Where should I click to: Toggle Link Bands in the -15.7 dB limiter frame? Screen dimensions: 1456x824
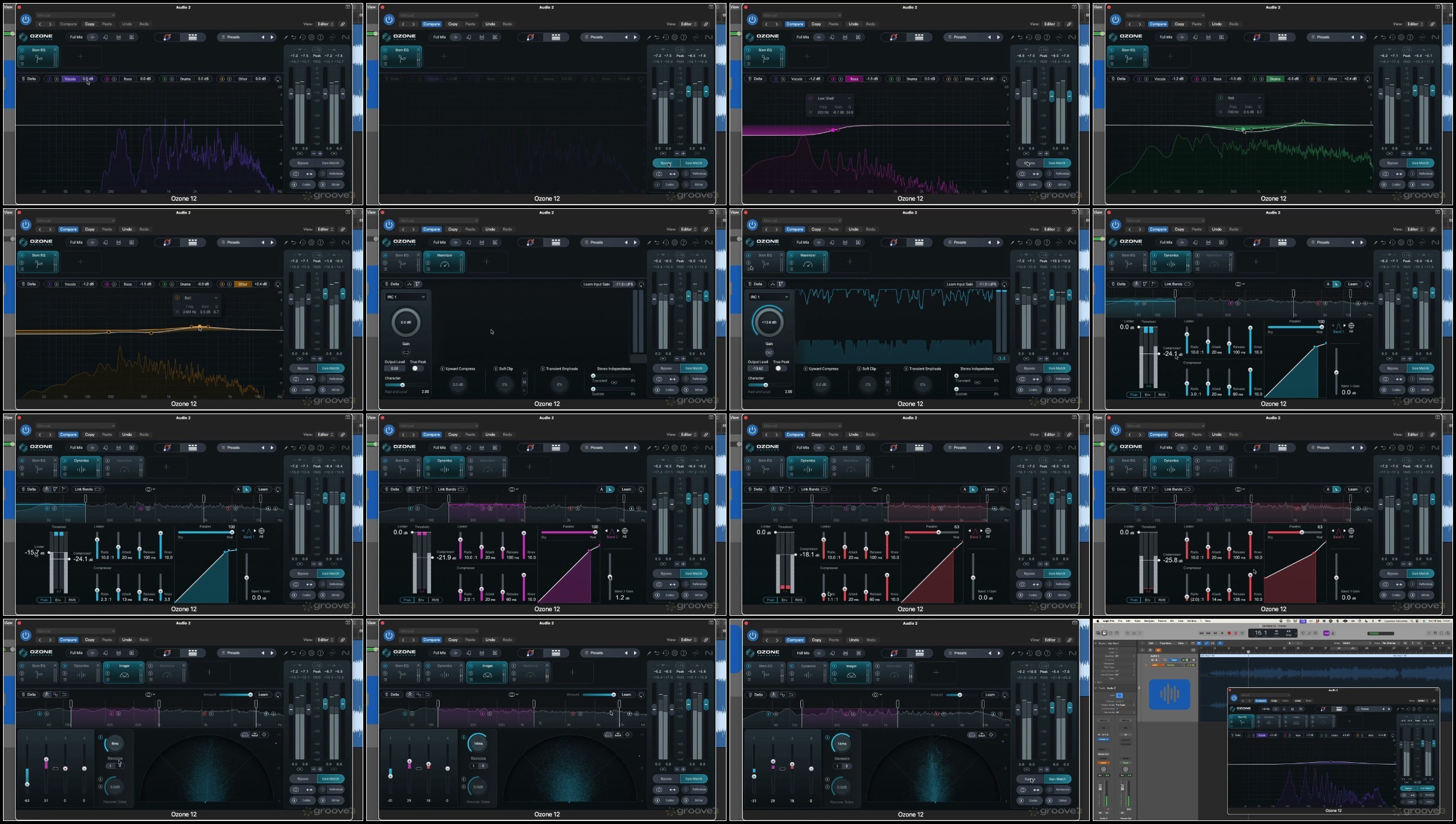click(x=88, y=490)
